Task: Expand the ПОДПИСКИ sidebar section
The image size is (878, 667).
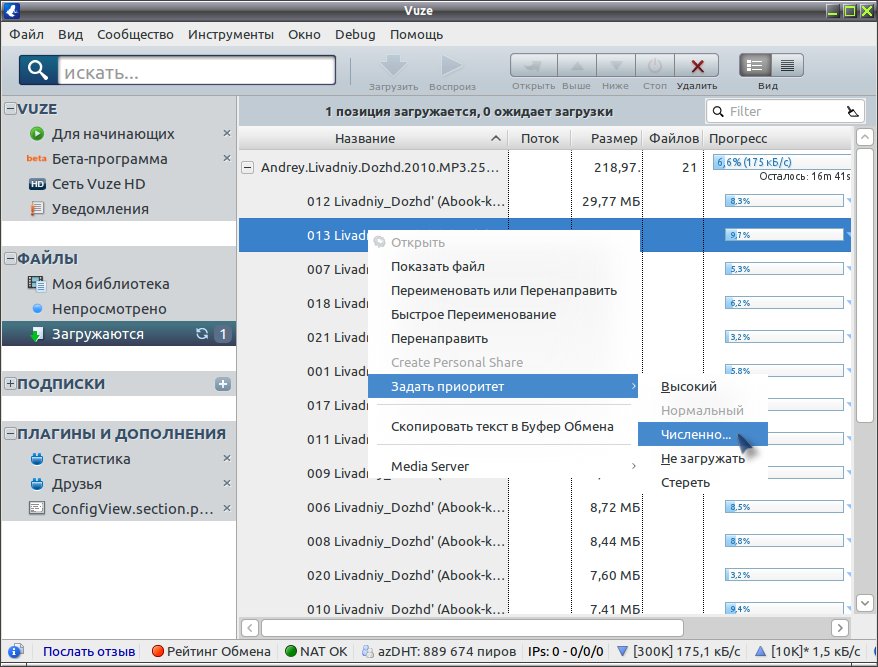Action: (10, 384)
